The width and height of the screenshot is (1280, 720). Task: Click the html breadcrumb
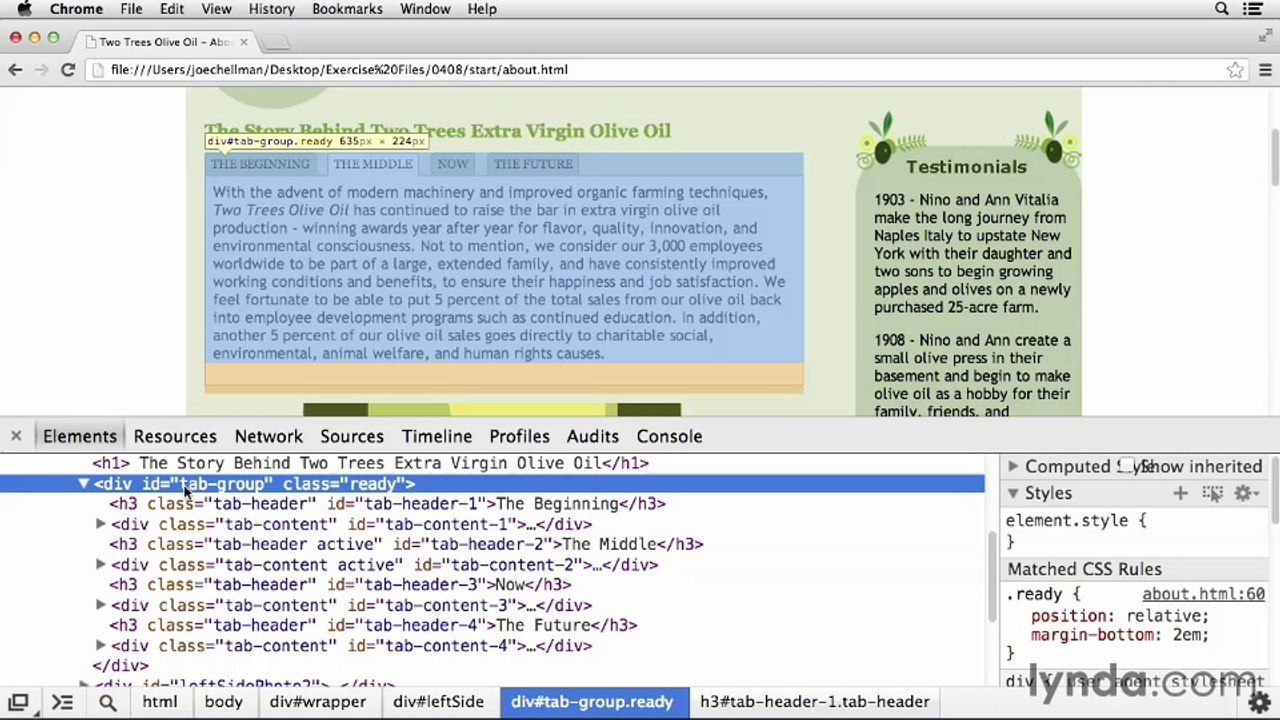click(159, 702)
